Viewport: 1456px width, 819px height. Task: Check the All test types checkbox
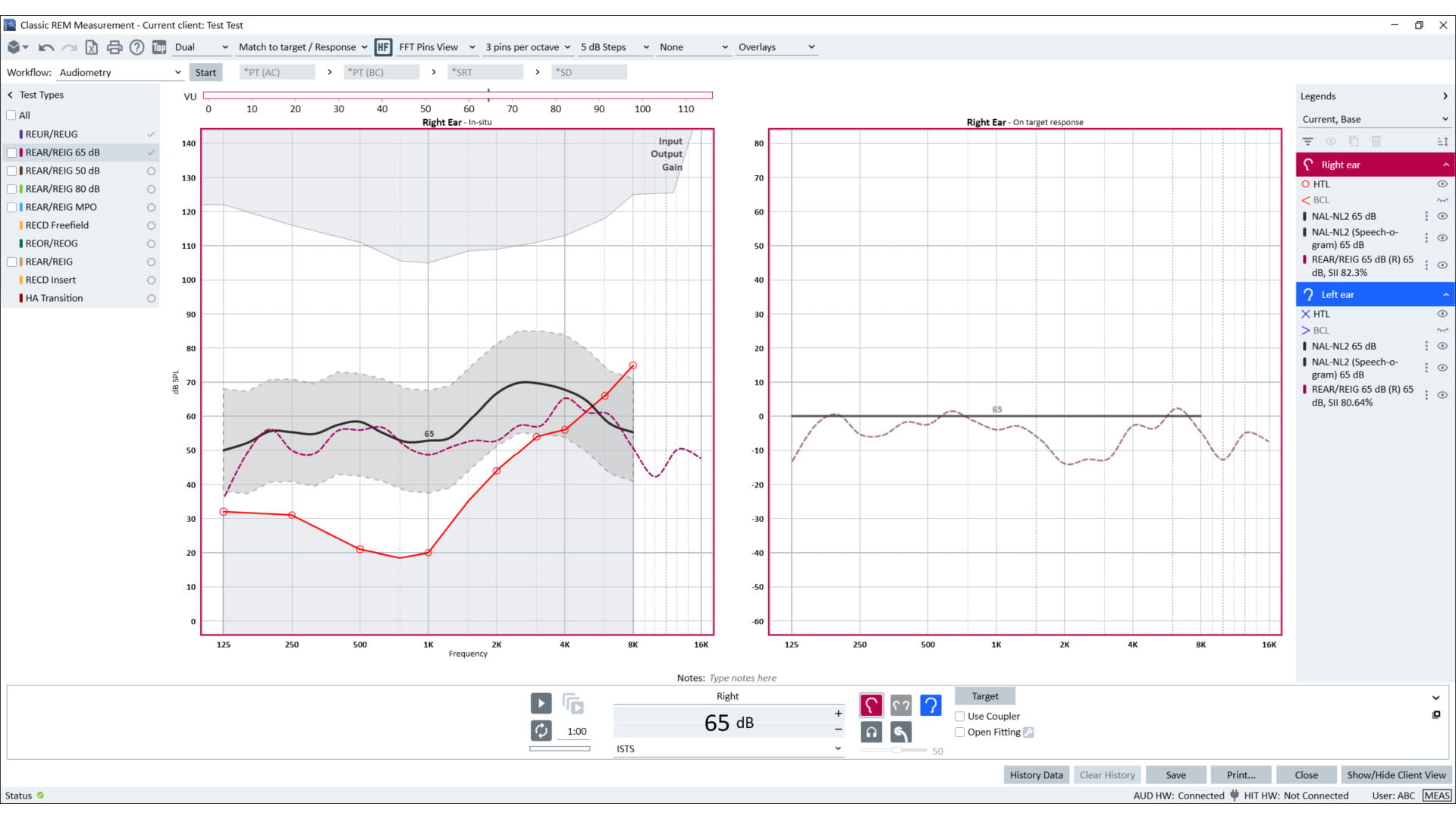click(x=11, y=115)
